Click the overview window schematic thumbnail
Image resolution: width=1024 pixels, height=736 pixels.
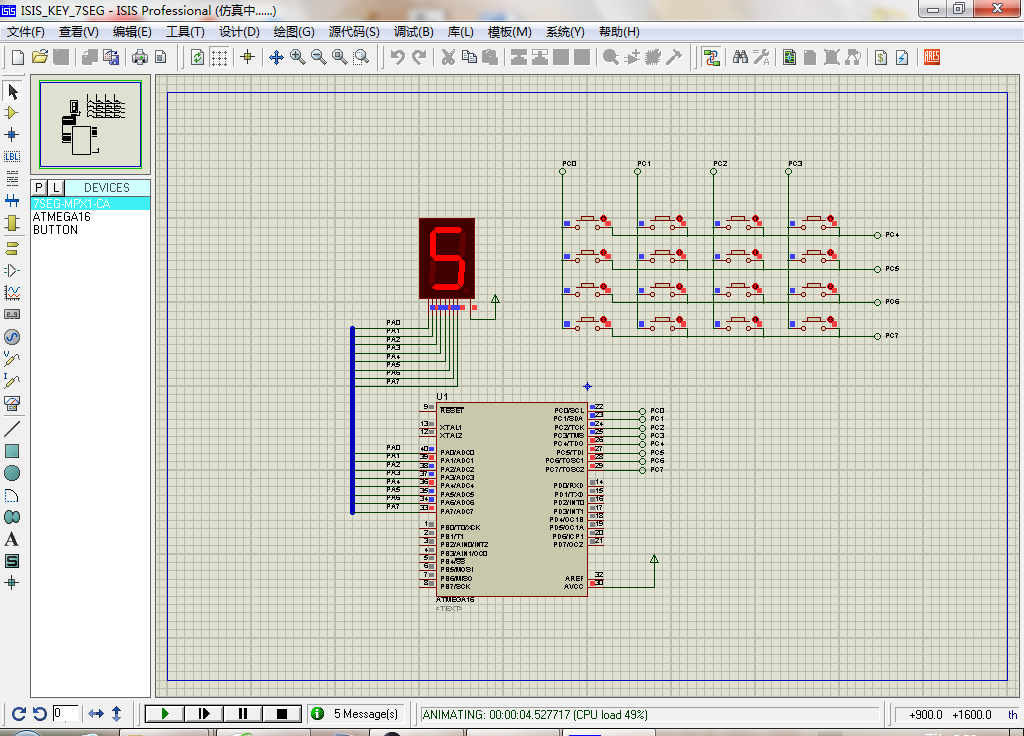tap(90, 124)
